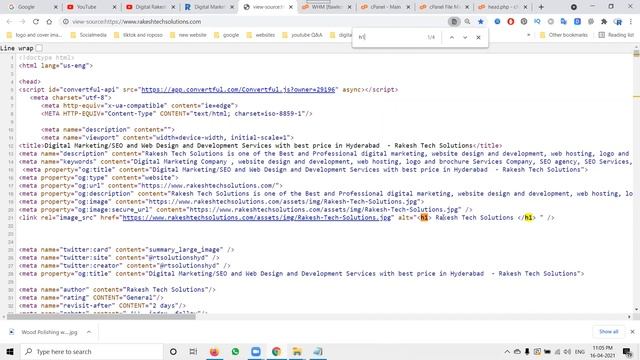The height and width of the screenshot is (360, 640).
Task: Open Zoom from the taskbar
Action: [256, 351]
